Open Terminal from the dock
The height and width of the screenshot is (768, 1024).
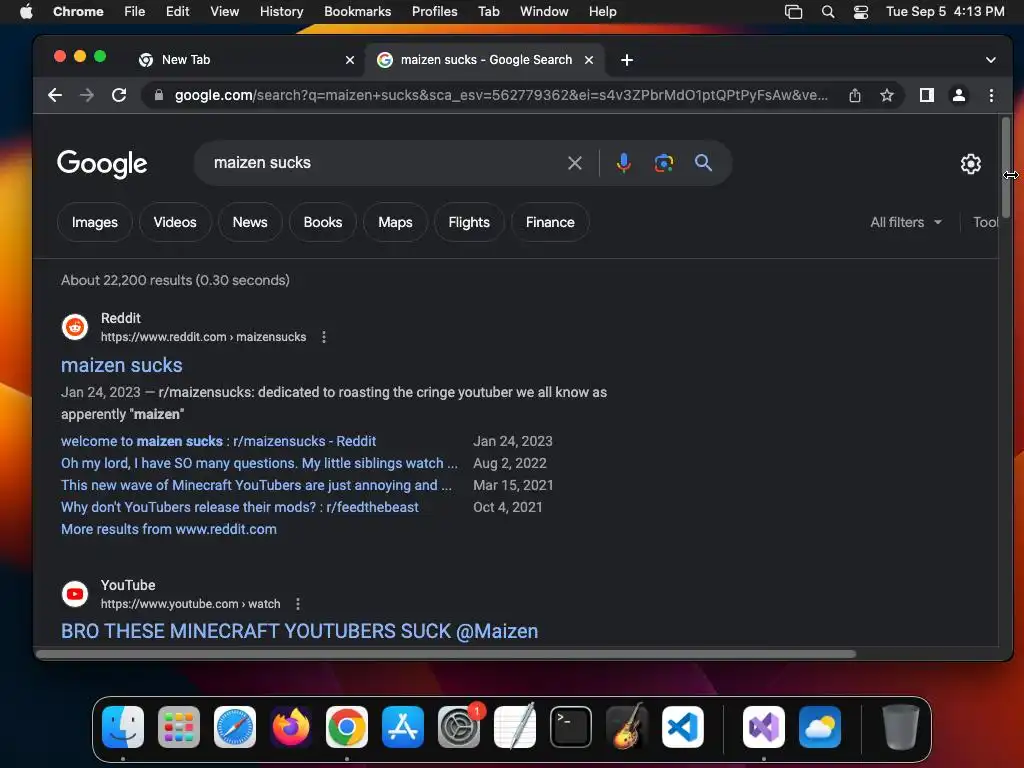(x=571, y=727)
